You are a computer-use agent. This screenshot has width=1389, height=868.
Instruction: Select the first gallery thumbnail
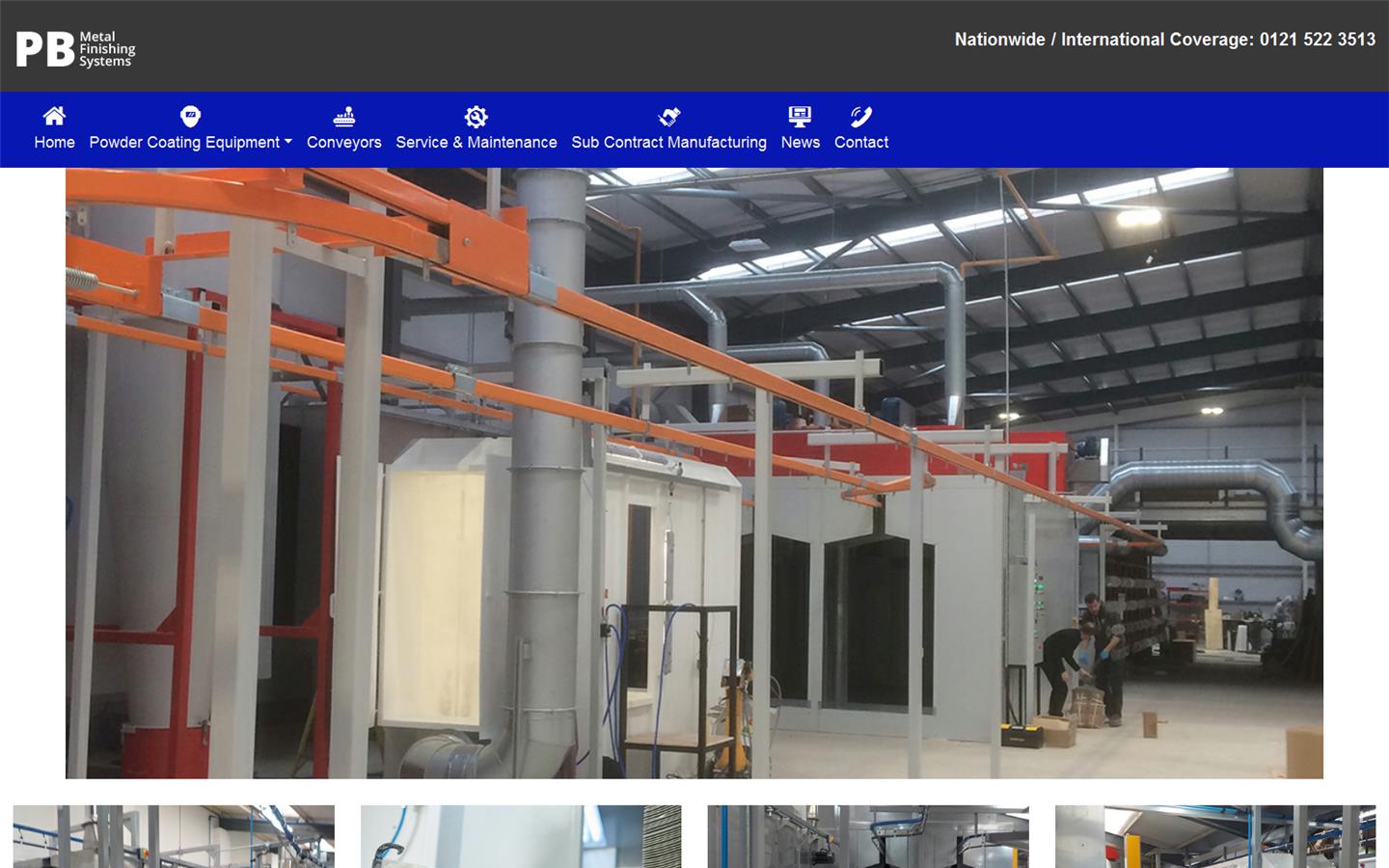click(174, 837)
